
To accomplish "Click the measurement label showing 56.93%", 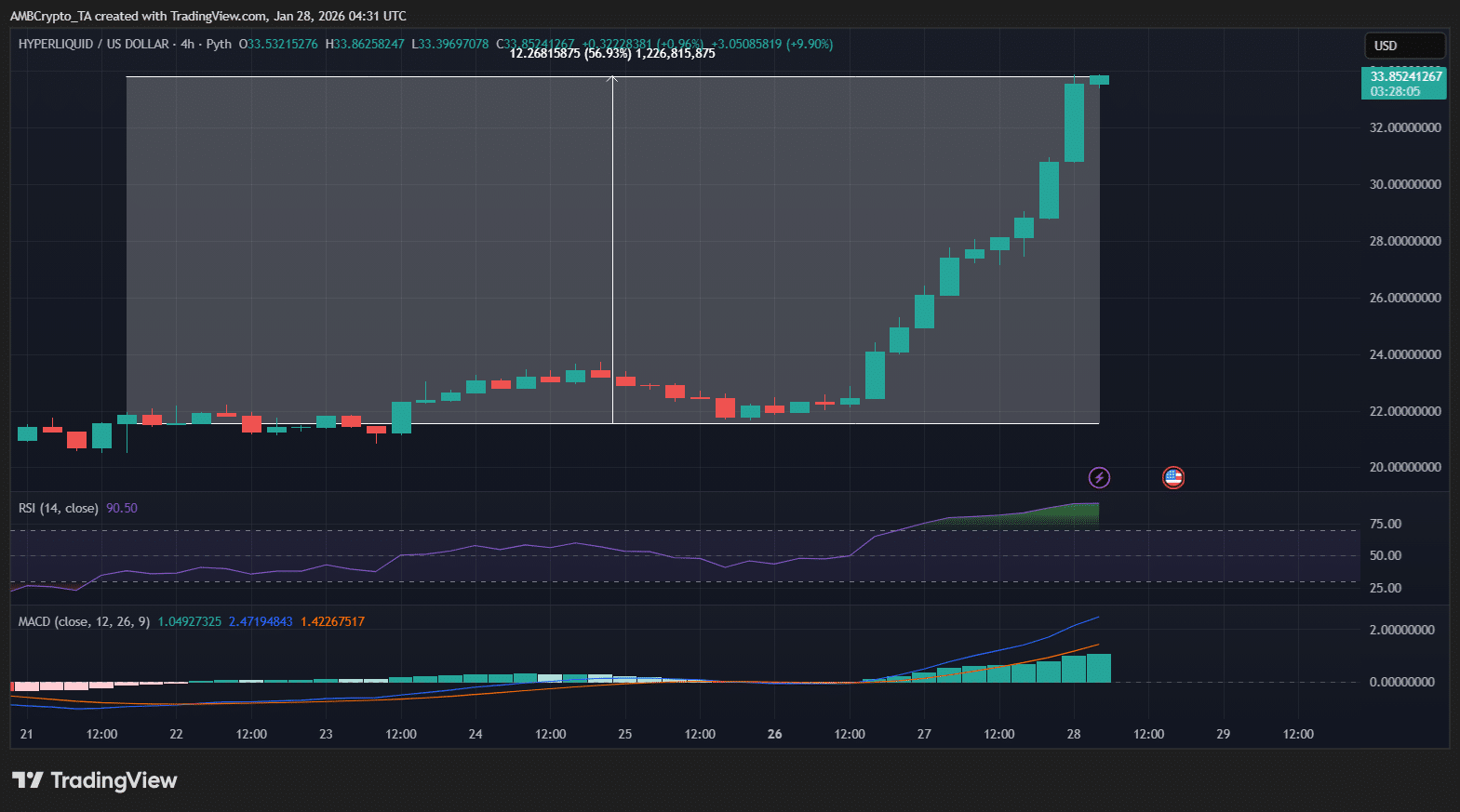I will [x=611, y=54].
